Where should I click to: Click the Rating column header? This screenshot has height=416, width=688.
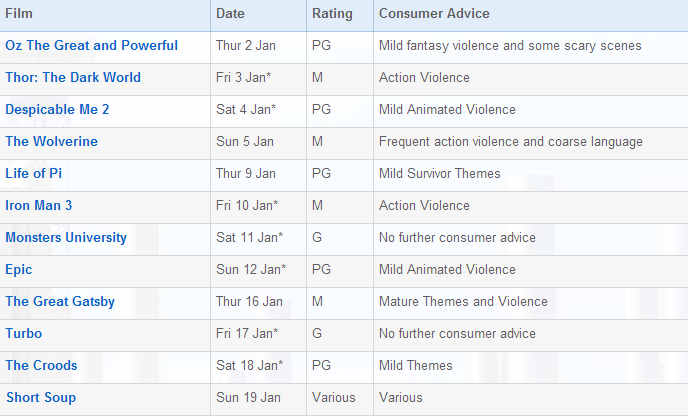coord(331,14)
